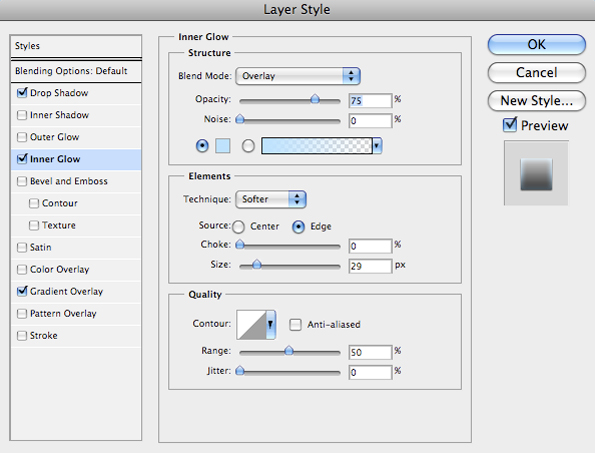Click the Range field showing 50
This screenshot has width=595, height=453.
coord(370,352)
